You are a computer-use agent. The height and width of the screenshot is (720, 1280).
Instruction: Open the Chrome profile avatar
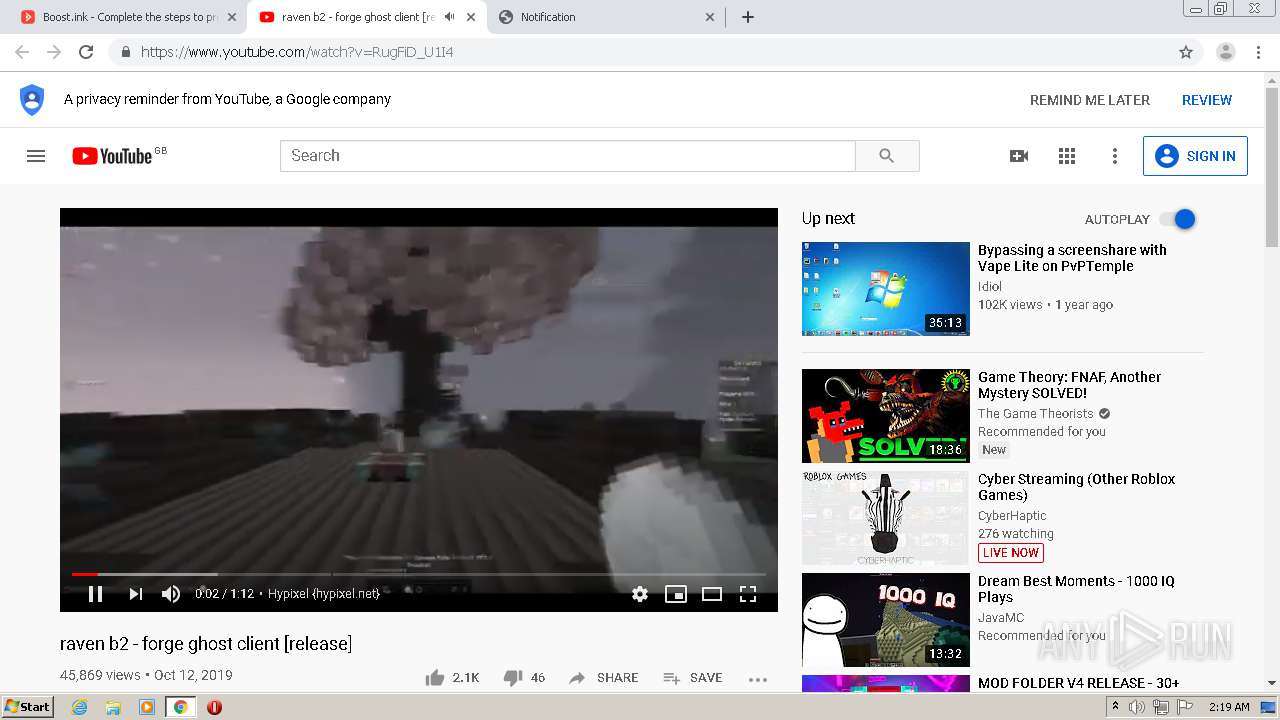click(1226, 52)
